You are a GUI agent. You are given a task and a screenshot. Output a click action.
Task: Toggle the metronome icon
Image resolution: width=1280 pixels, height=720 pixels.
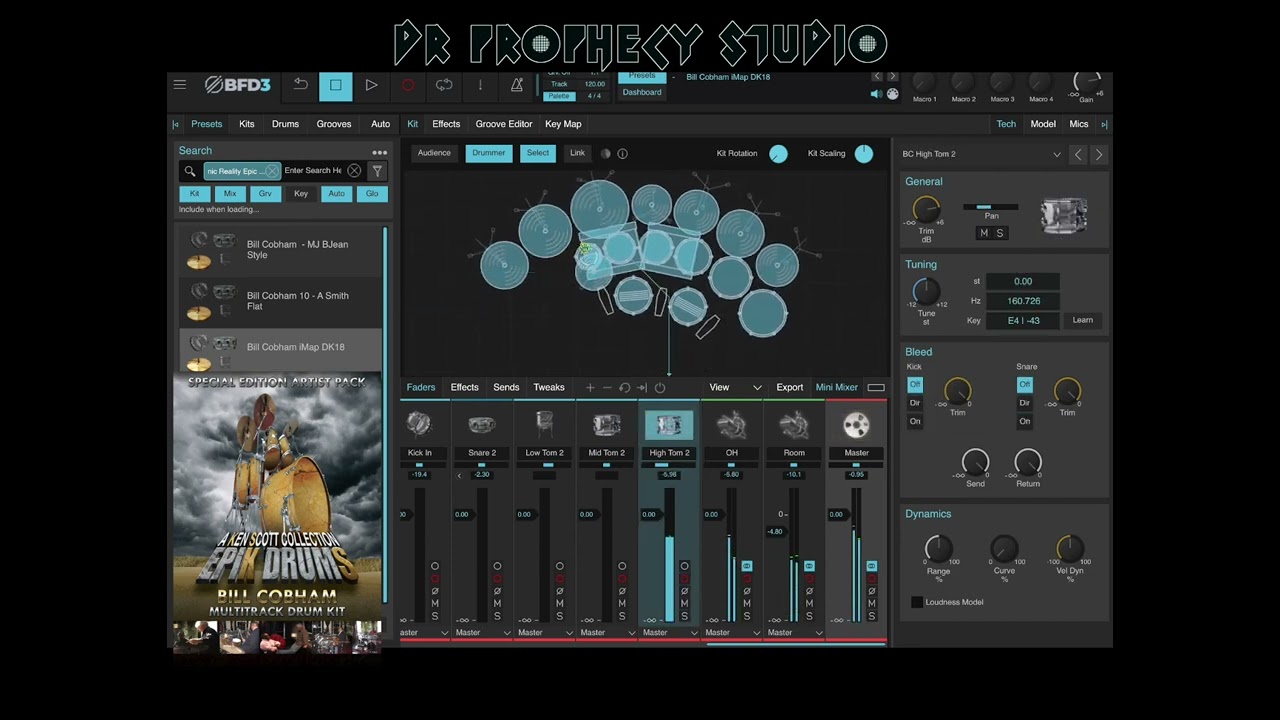point(517,86)
